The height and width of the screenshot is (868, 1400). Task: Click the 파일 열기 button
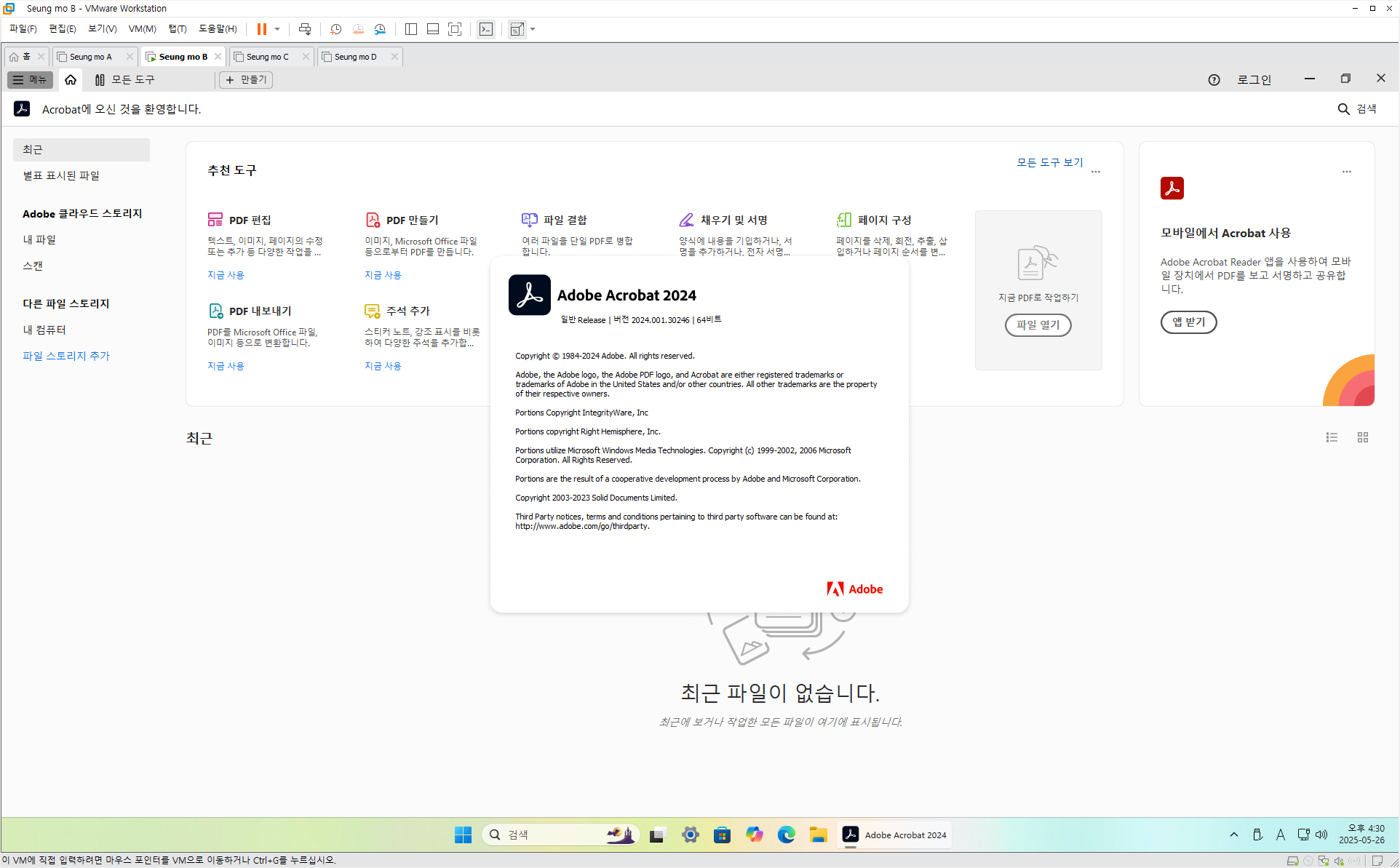point(1038,324)
